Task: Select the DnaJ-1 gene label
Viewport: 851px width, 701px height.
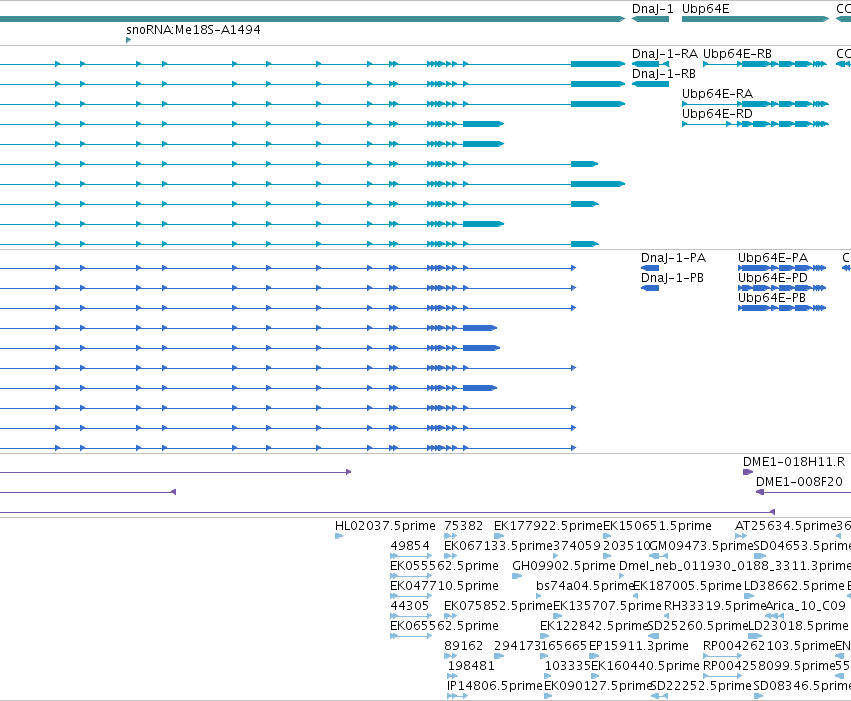Action: pos(652,9)
